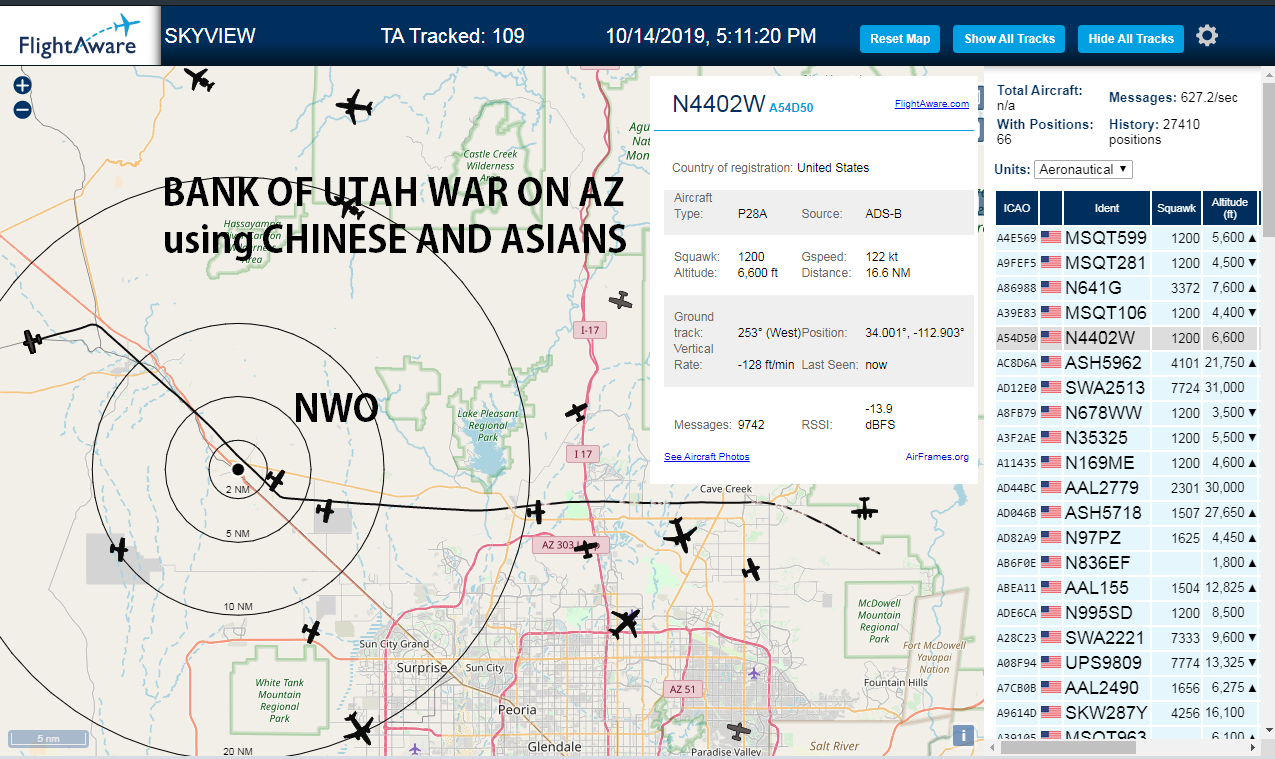
Task: Select the aircraft at far left track start
Action: (33, 342)
